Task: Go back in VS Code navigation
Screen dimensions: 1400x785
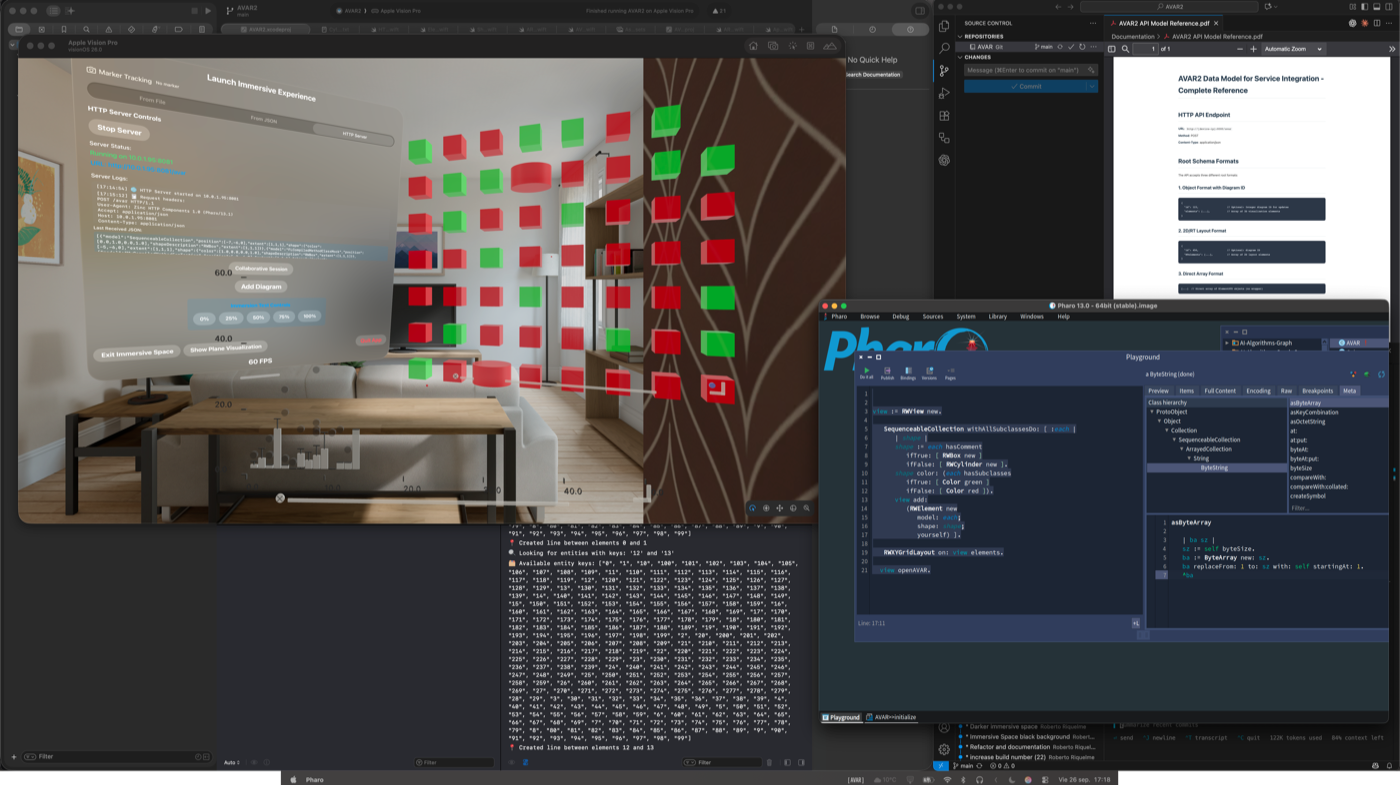Action: point(1058,6)
